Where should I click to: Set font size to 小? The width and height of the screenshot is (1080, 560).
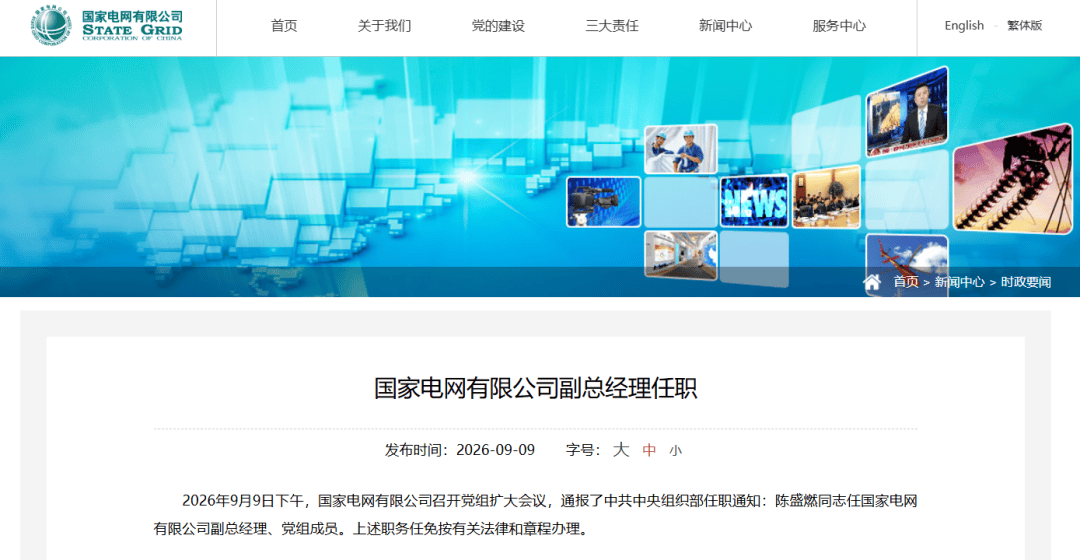coord(676,450)
